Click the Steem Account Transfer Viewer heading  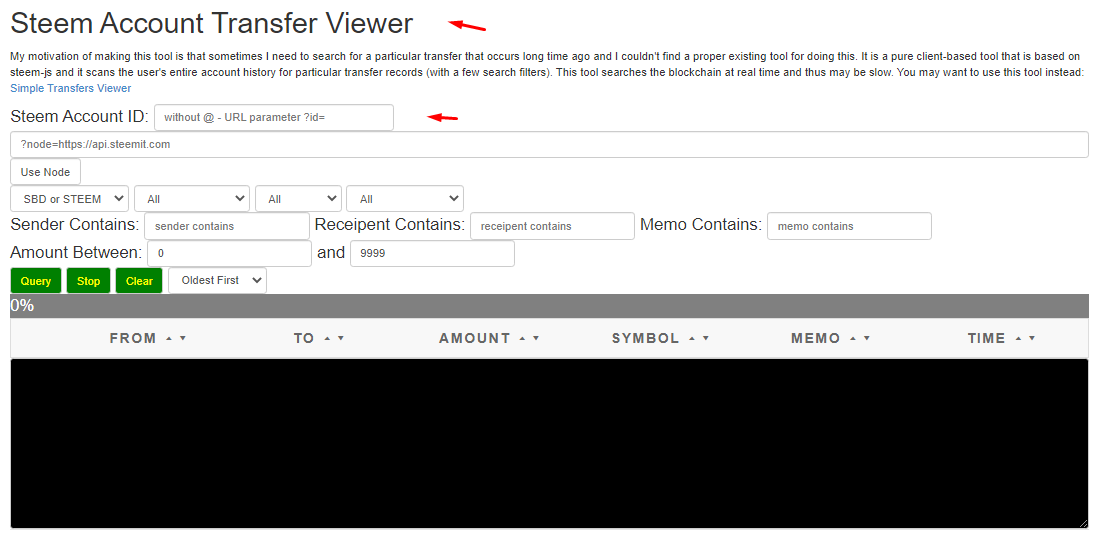pos(212,23)
